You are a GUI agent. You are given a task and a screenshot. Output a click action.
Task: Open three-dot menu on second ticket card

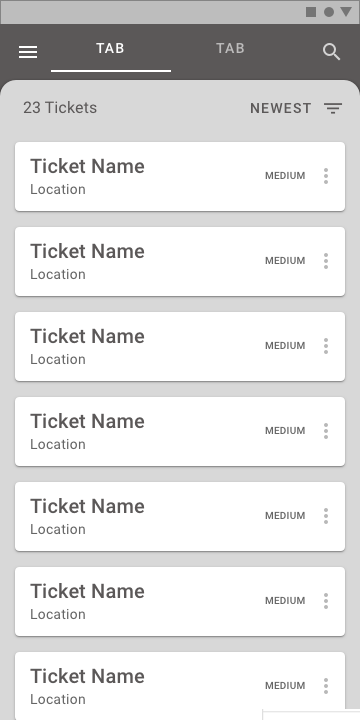pos(326,261)
